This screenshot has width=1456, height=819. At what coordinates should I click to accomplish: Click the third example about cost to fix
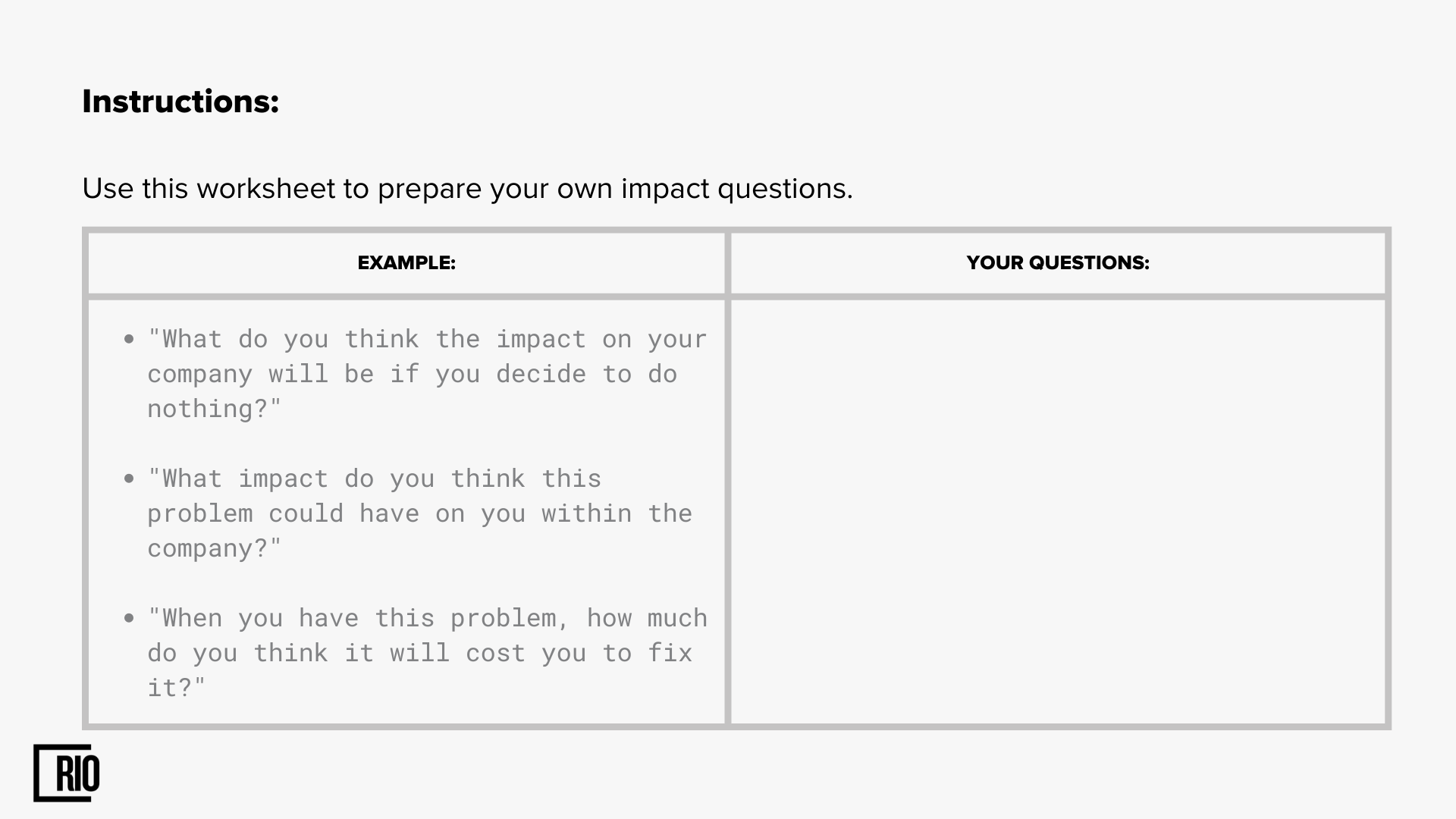427,653
